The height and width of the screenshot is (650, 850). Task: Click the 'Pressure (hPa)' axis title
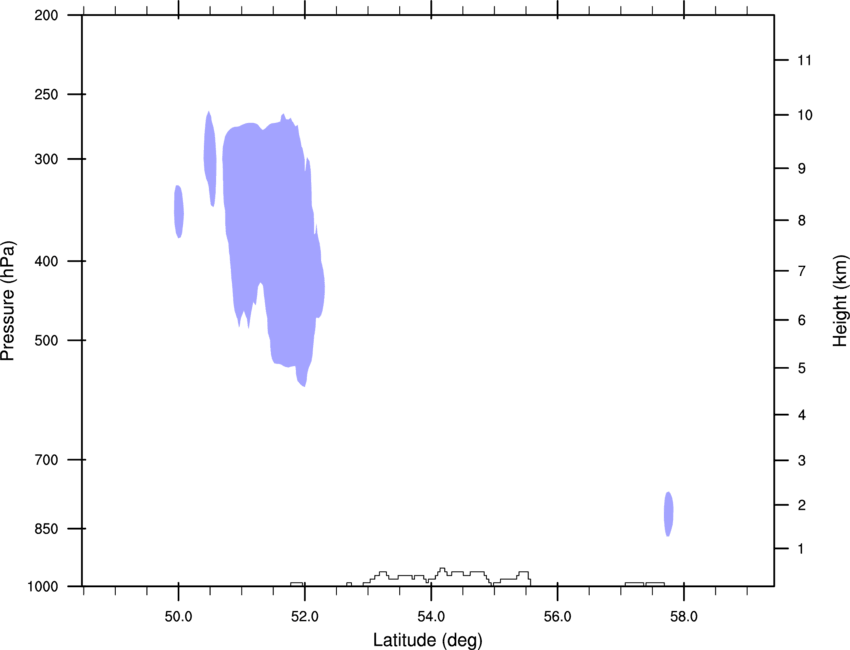(x=8, y=301)
